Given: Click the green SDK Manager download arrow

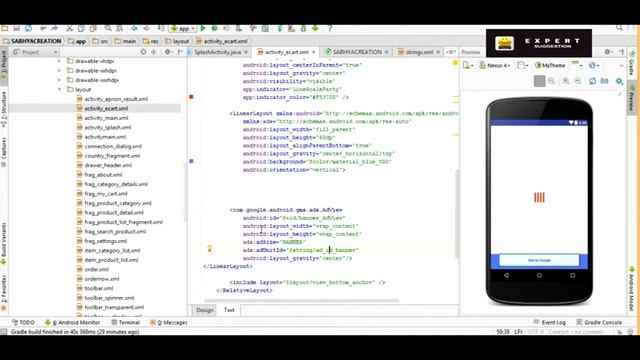Looking at the screenshot, I should (x=315, y=28).
